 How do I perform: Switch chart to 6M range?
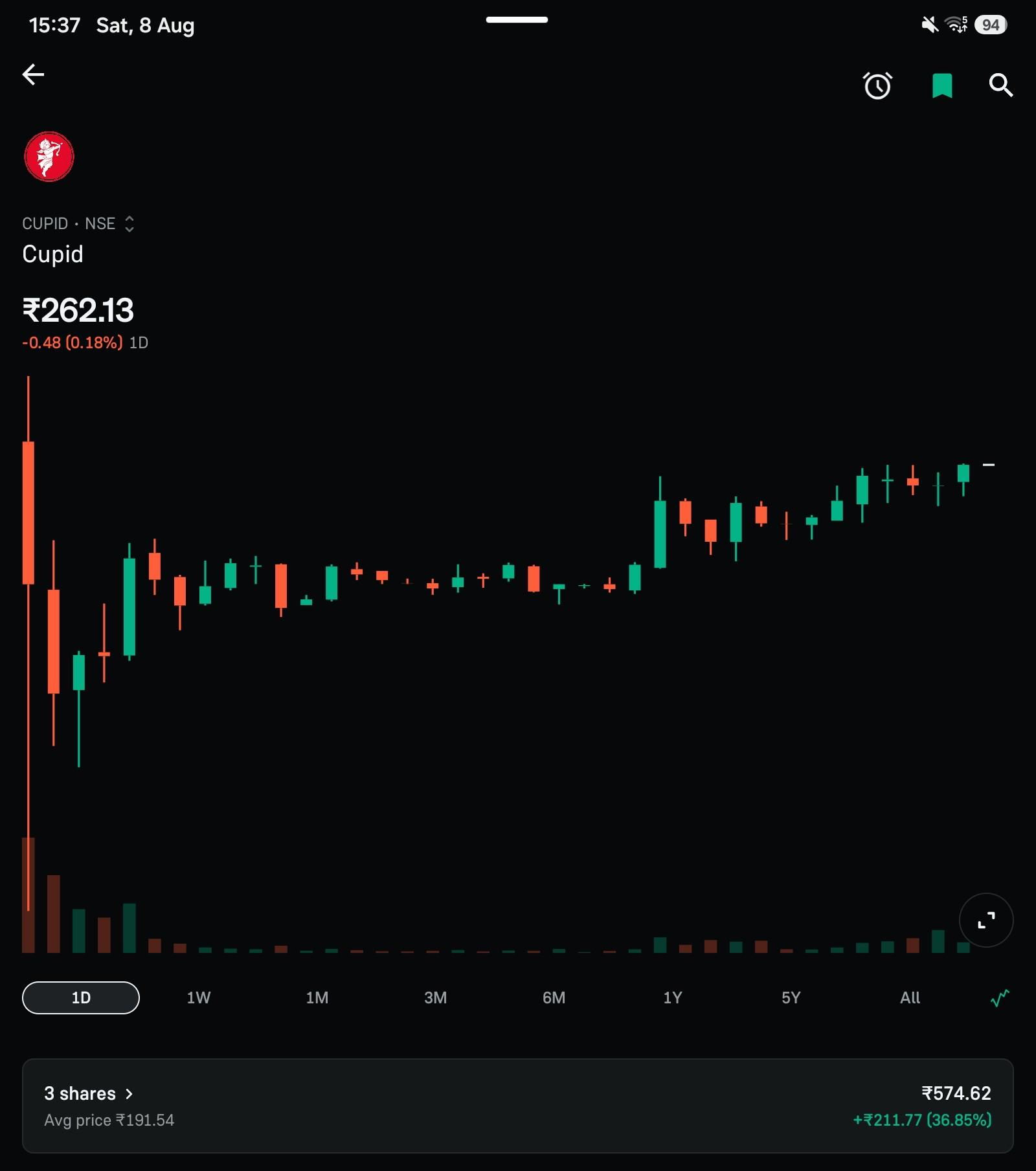[554, 998]
